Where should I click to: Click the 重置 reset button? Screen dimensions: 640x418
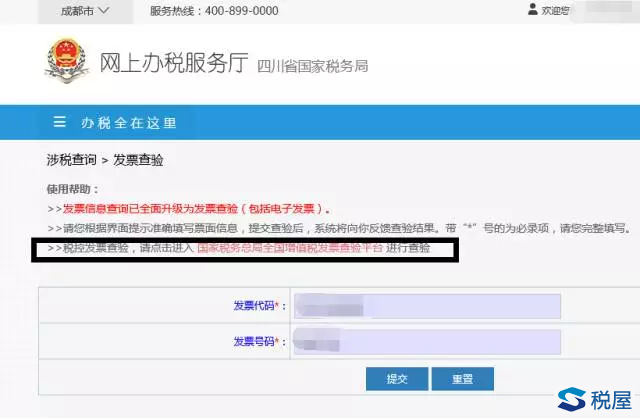[x=463, y=379]
